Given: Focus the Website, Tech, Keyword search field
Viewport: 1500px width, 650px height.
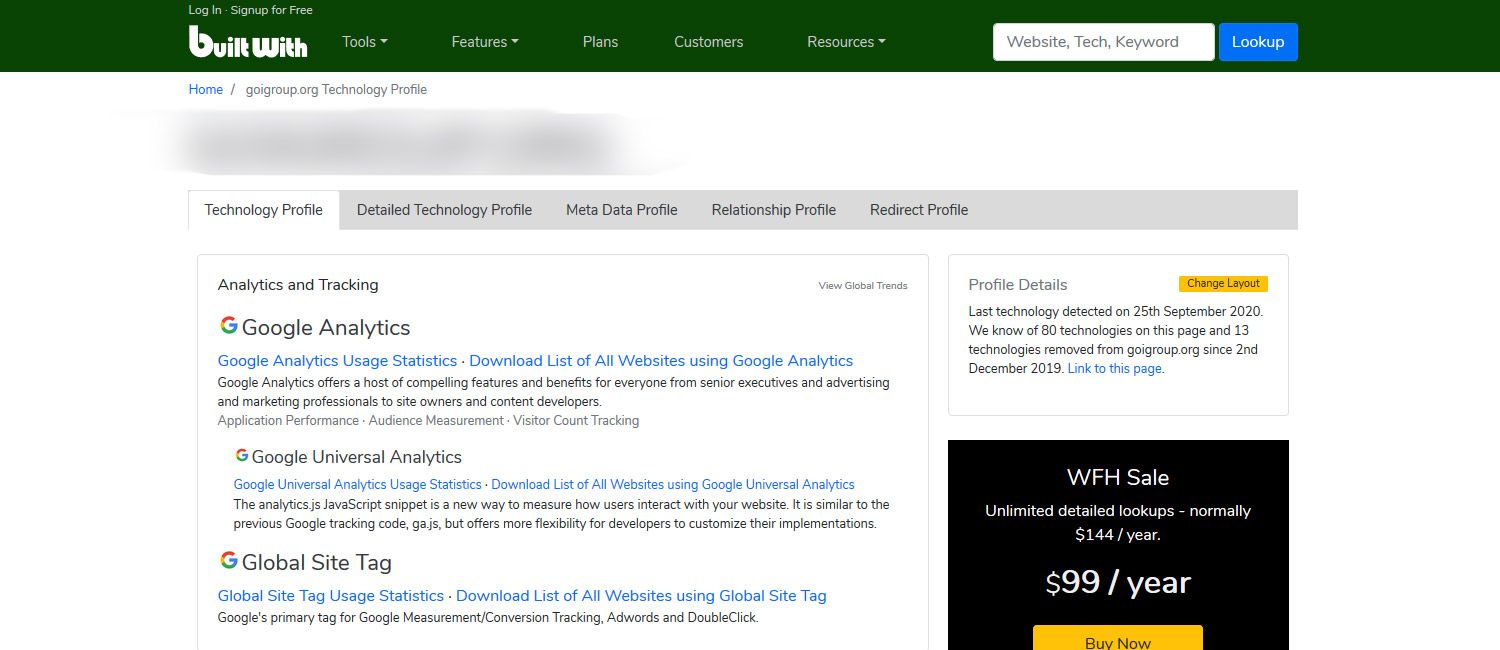Looking at the screenshot, I should click(1104, 42).
